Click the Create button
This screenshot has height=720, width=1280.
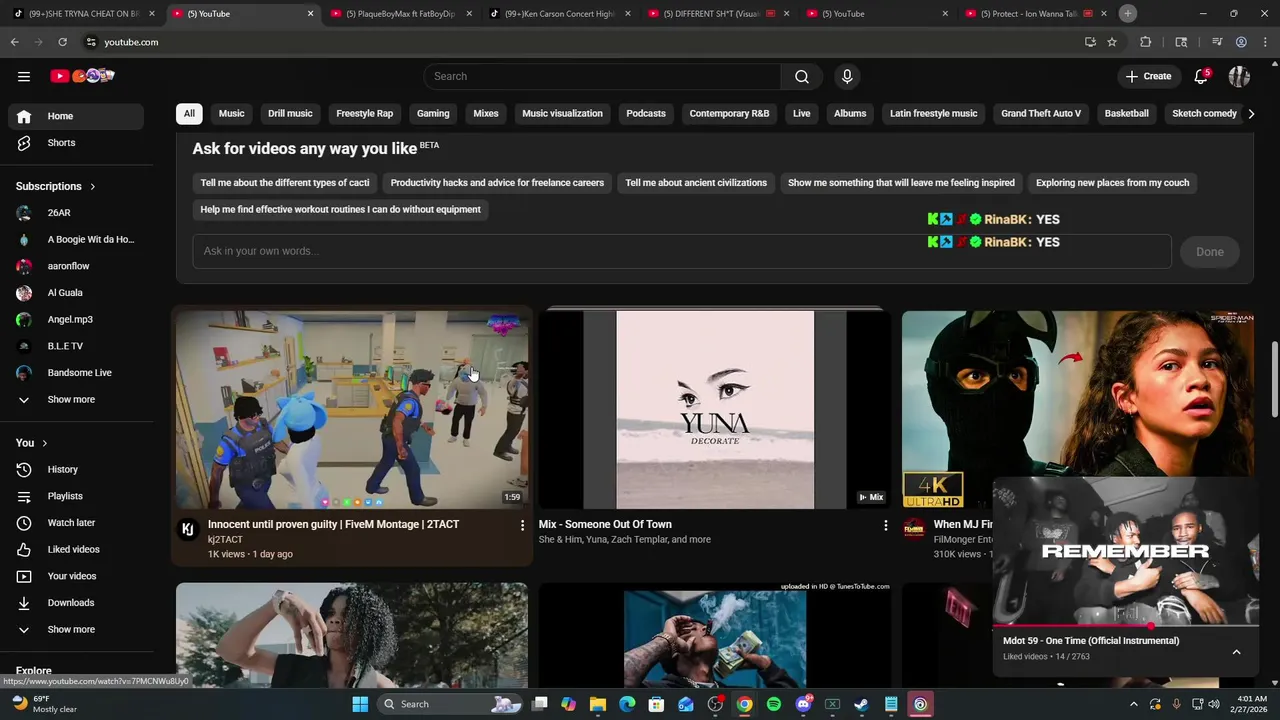click(1148, 76)
